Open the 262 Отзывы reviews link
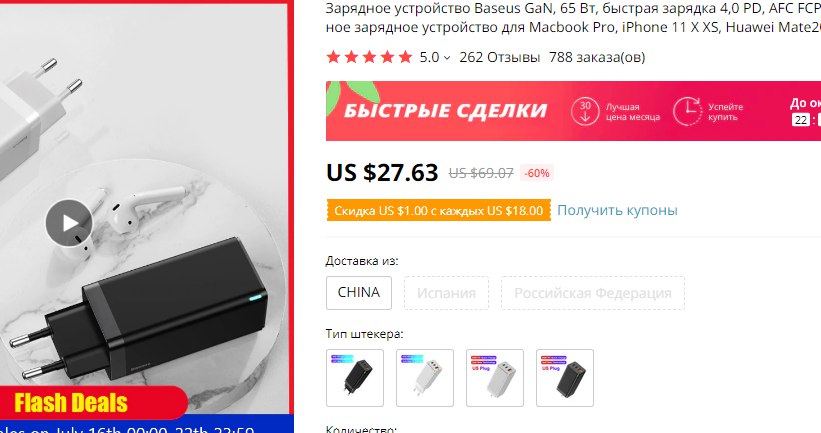 [x=500, y=57]
